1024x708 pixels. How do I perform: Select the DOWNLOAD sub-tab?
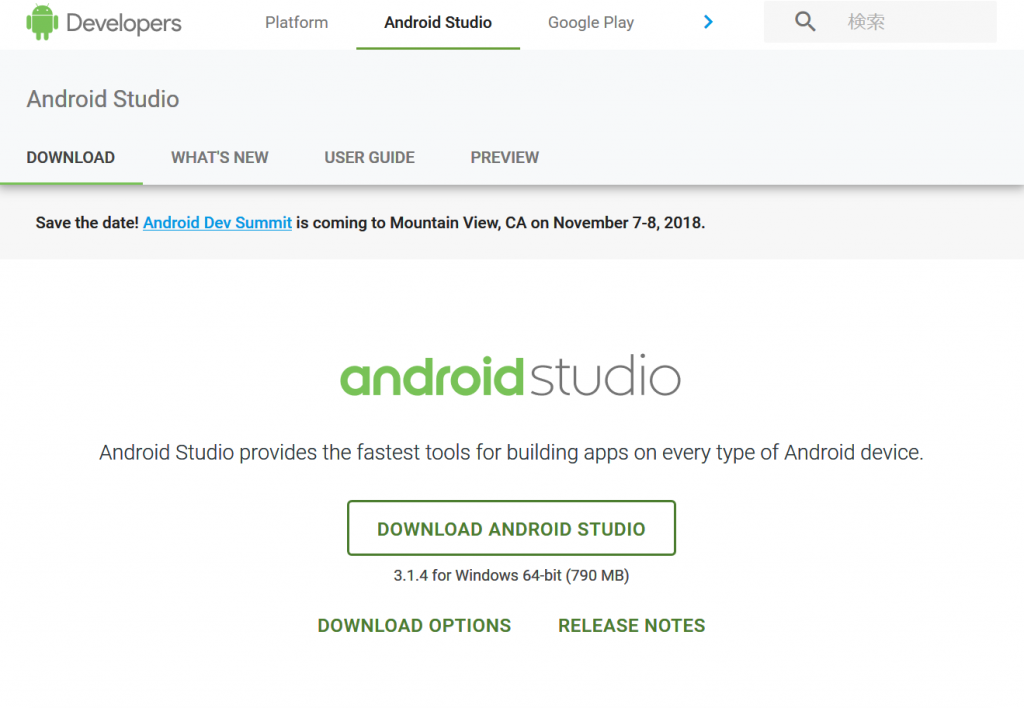[71, 157]
